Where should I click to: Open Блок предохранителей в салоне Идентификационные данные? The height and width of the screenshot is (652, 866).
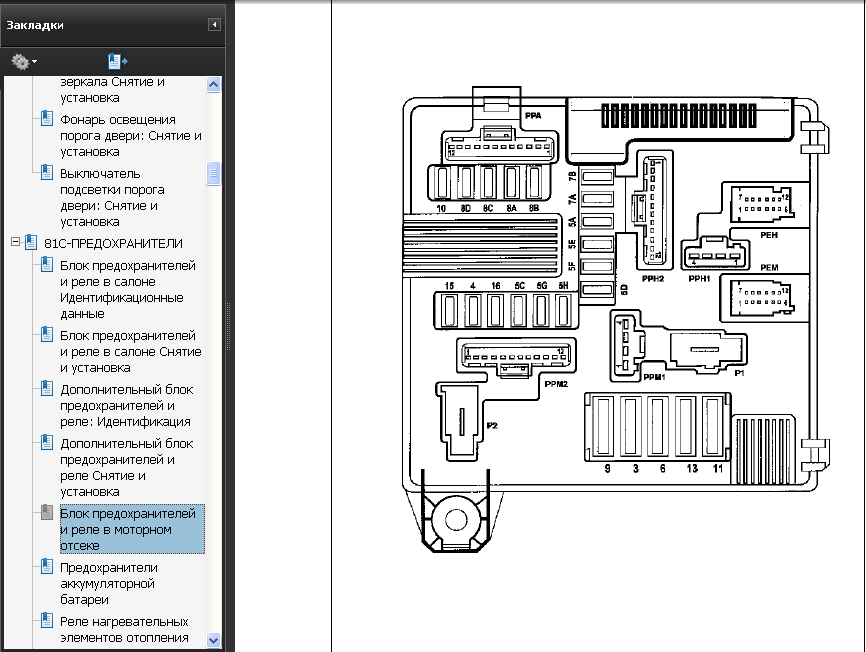coord(128,290)
